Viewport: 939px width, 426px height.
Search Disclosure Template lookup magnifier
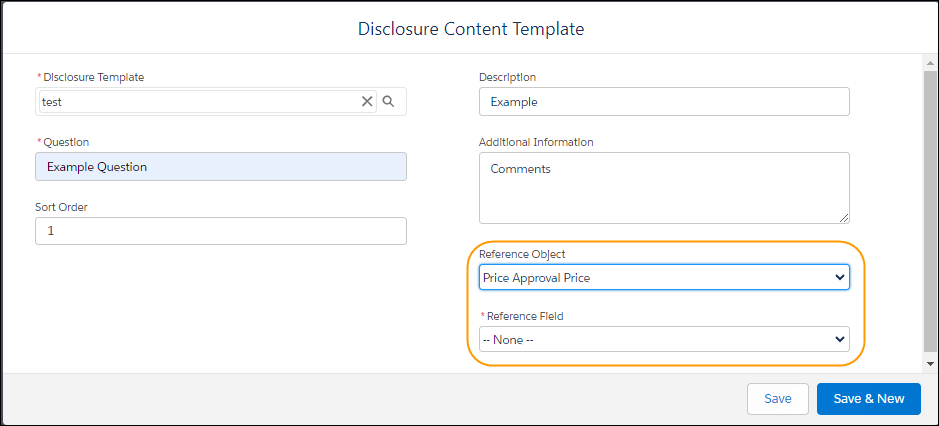tap(388, 101)
